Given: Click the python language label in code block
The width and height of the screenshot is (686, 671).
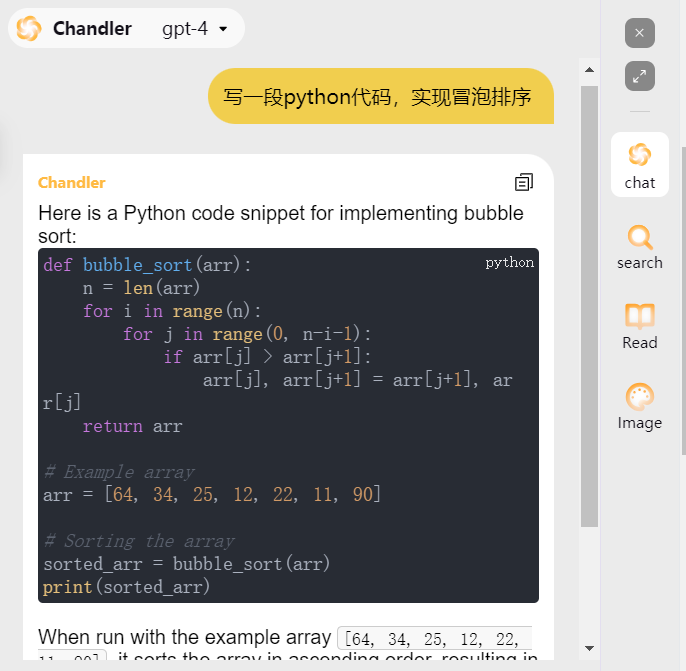Looking at the screenshot, I should coord(509,263).
